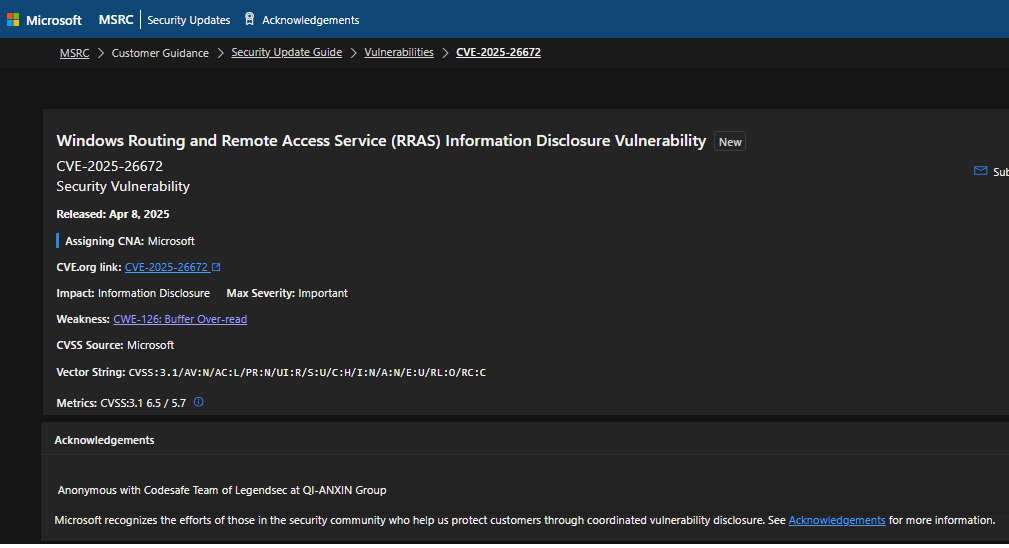Select Acknowledgements text in top navigation

[310, 20]
